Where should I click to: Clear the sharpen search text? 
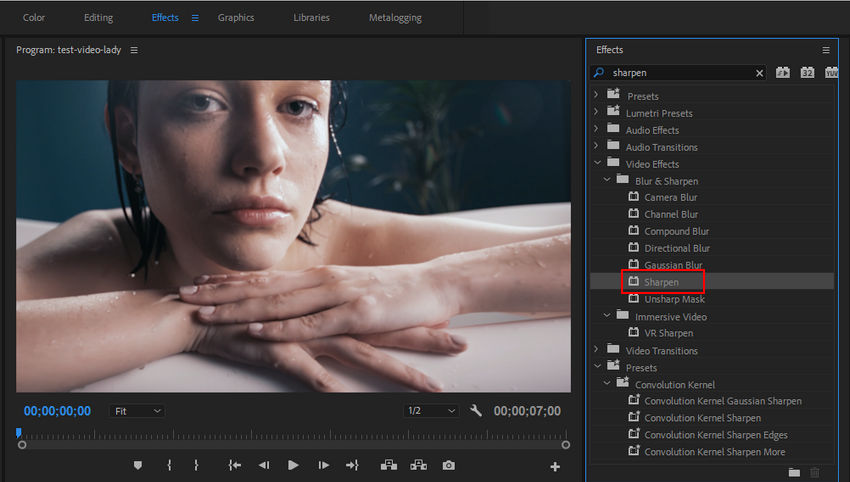pyautogui.click(x=759, y=73)
